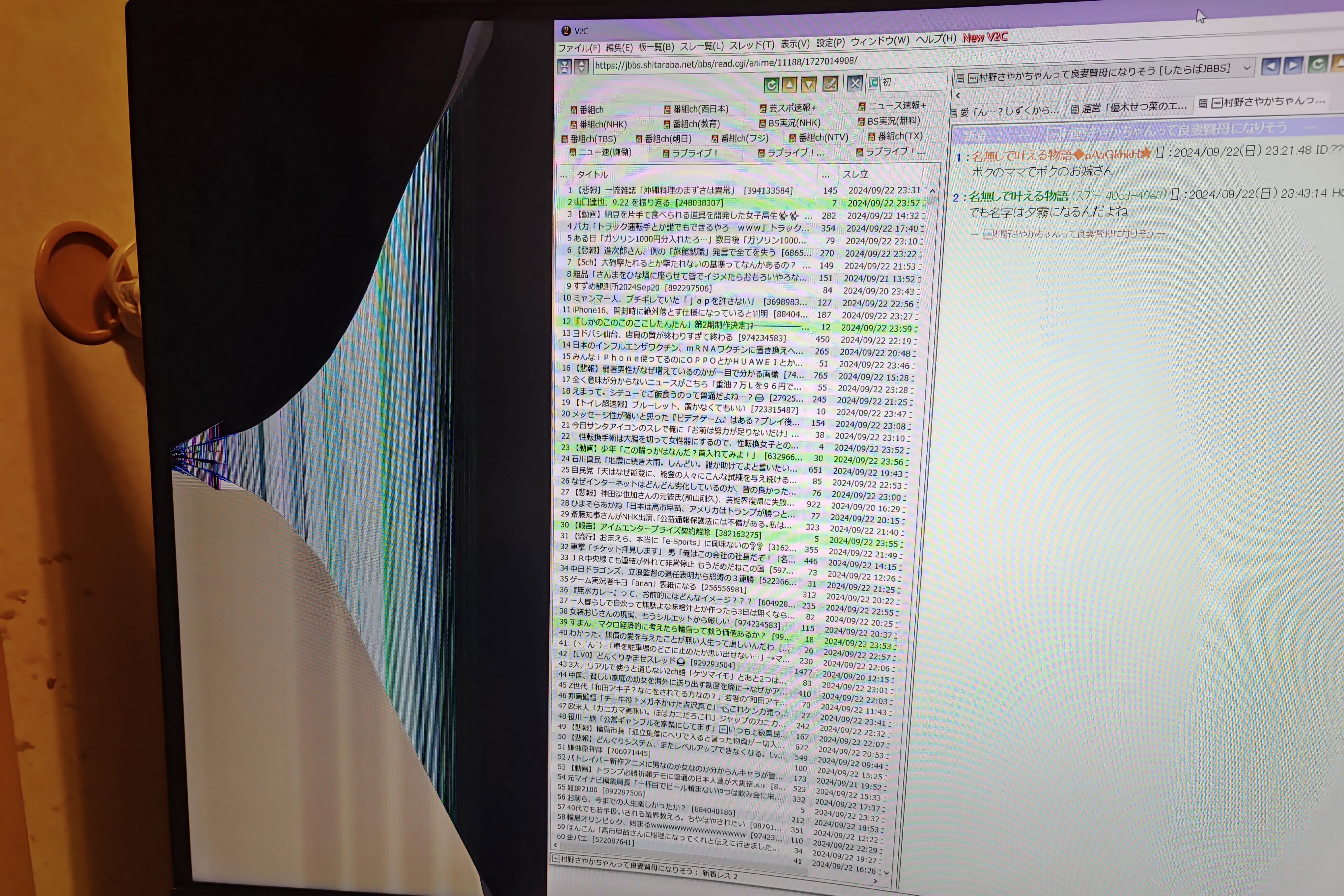Image resolution: width=1344 pixels, height=896 pixels.
Task: Click the orange down-arrow toolbar icon
Action: pyautogui.click(x=809, y=85)
